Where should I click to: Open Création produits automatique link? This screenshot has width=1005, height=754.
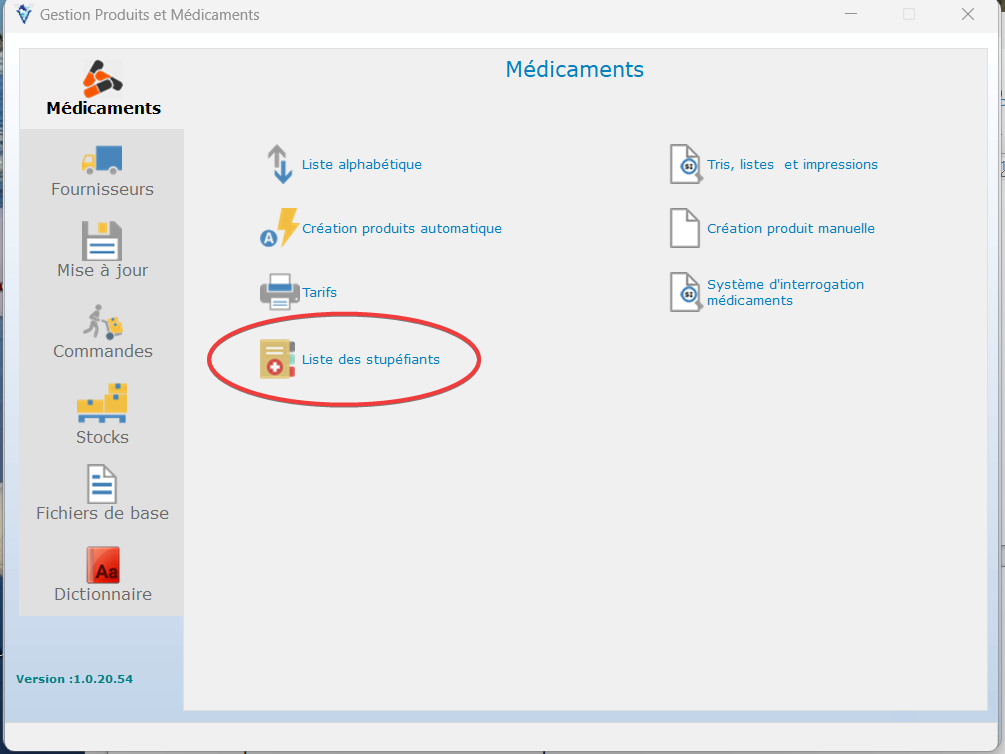tap(402, 229)
